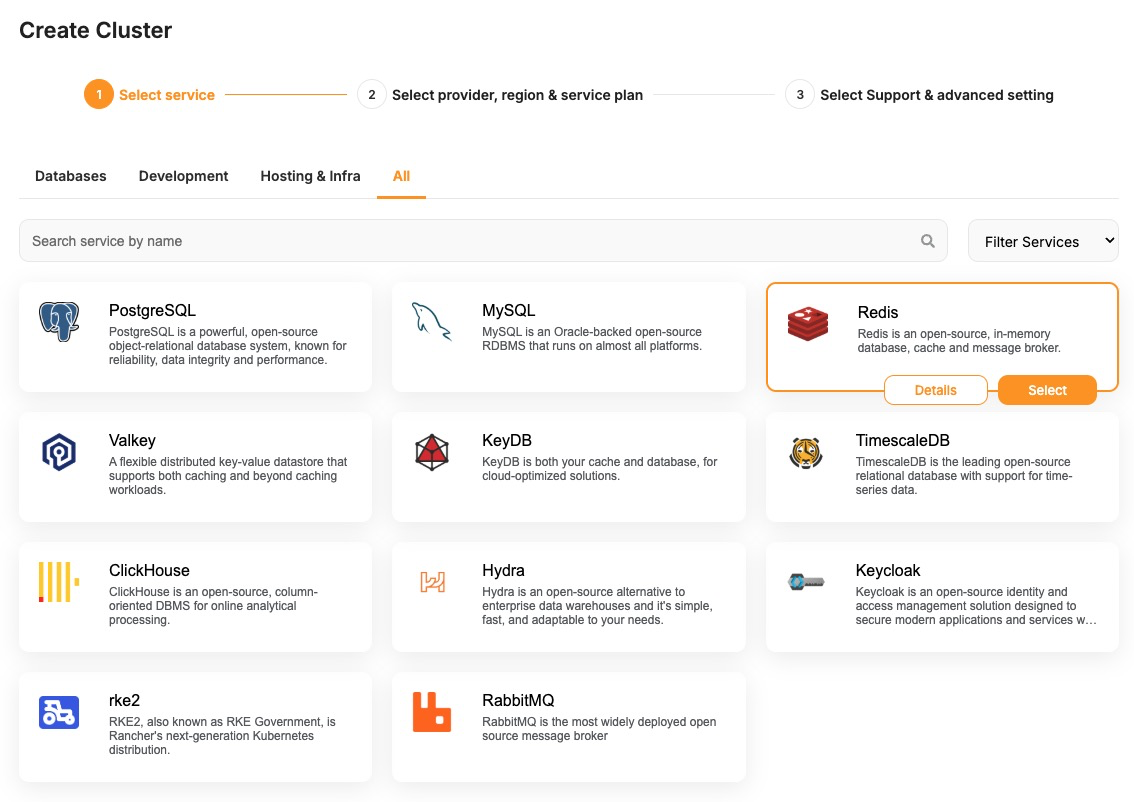Screen dimensions: 1134x802
Task: Click the search magnifier icon
Action: (928, 241)
